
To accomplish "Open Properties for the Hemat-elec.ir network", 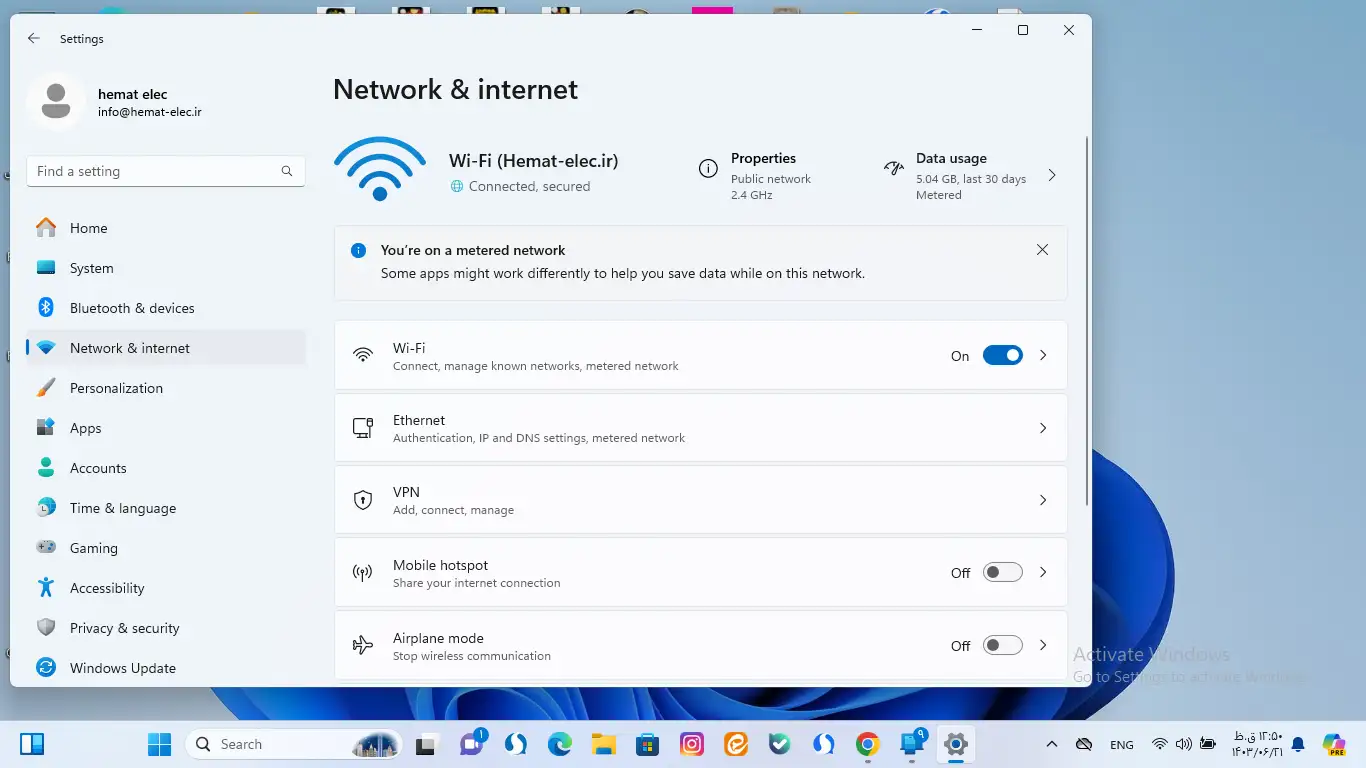I will tap(710, 170).
